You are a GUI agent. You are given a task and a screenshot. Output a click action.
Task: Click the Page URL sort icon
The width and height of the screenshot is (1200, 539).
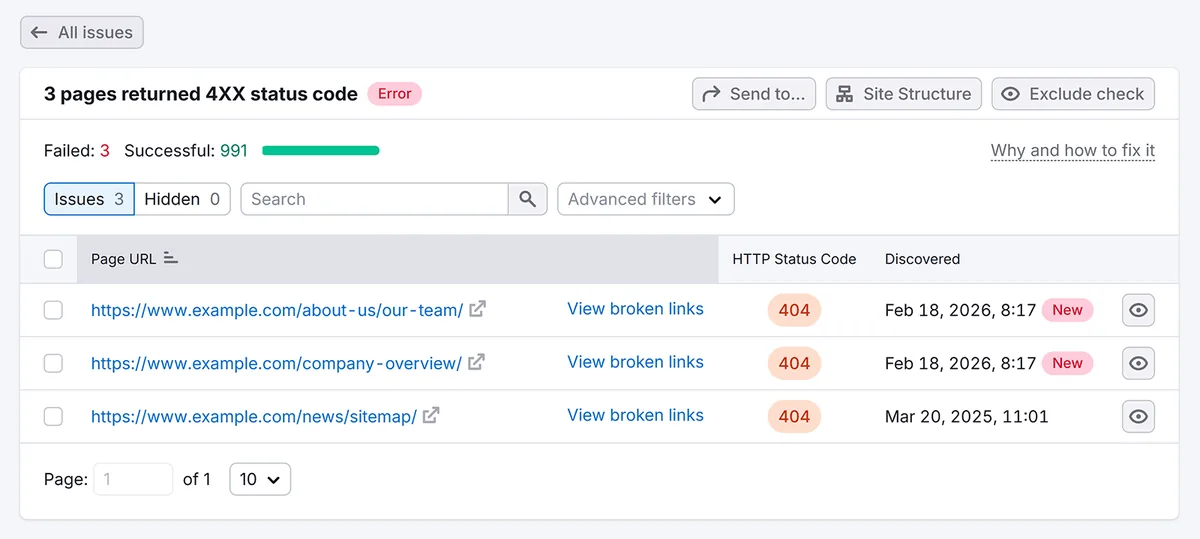pos(171,258)
